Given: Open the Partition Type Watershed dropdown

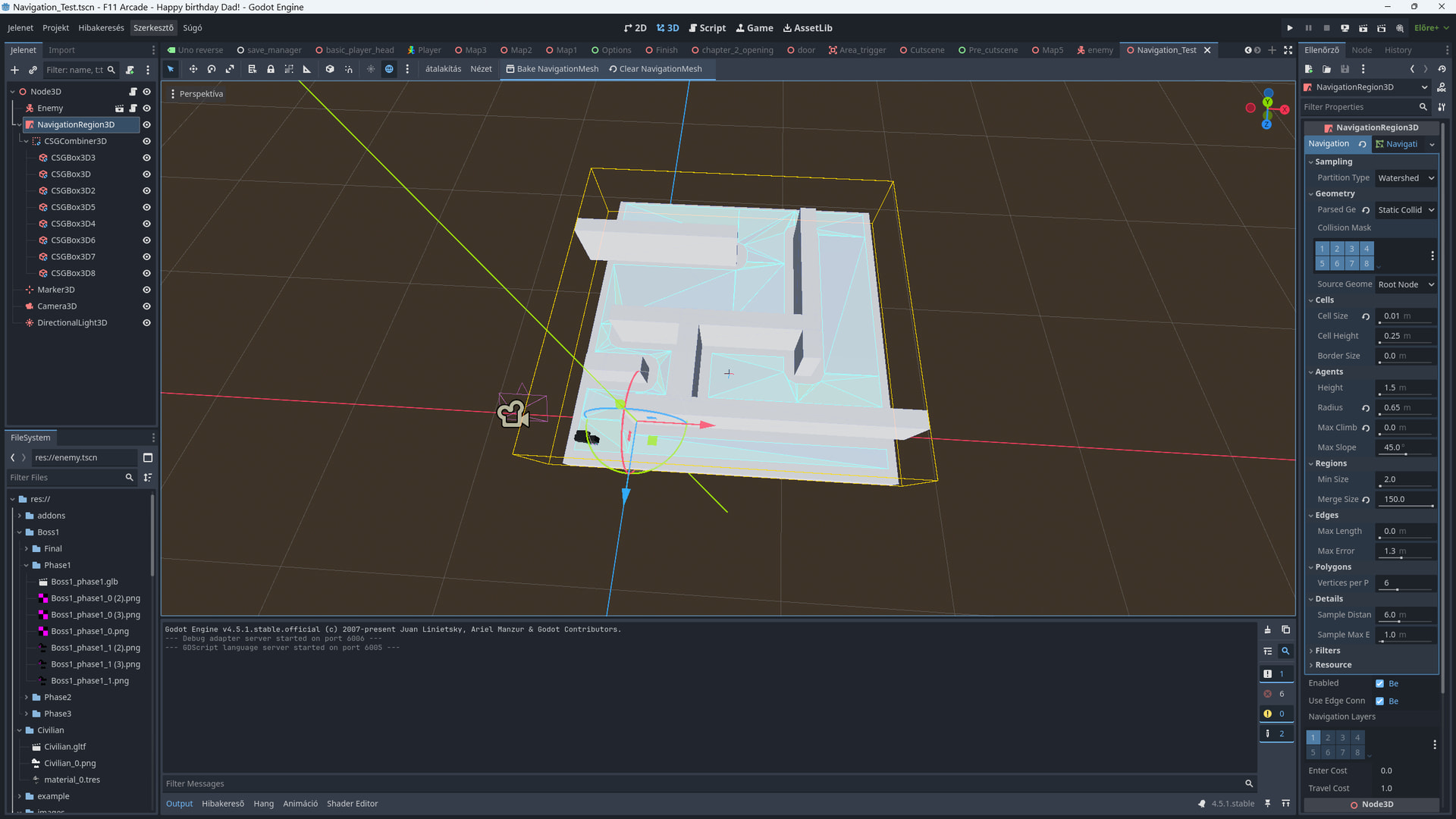Looking at the screenshot, I should pyautogui.click(x=1406, y=178).
